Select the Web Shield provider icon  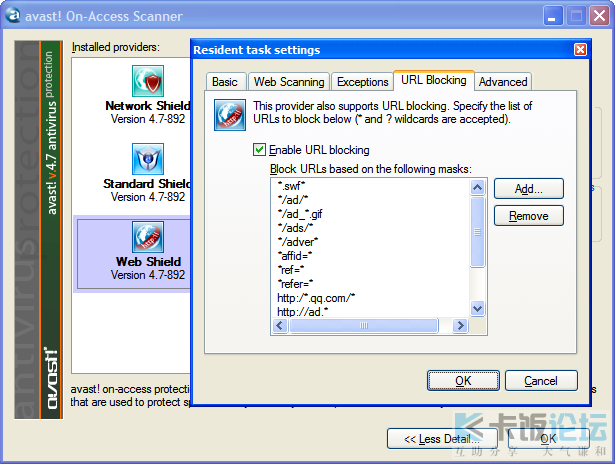click(x=148, y=237)
